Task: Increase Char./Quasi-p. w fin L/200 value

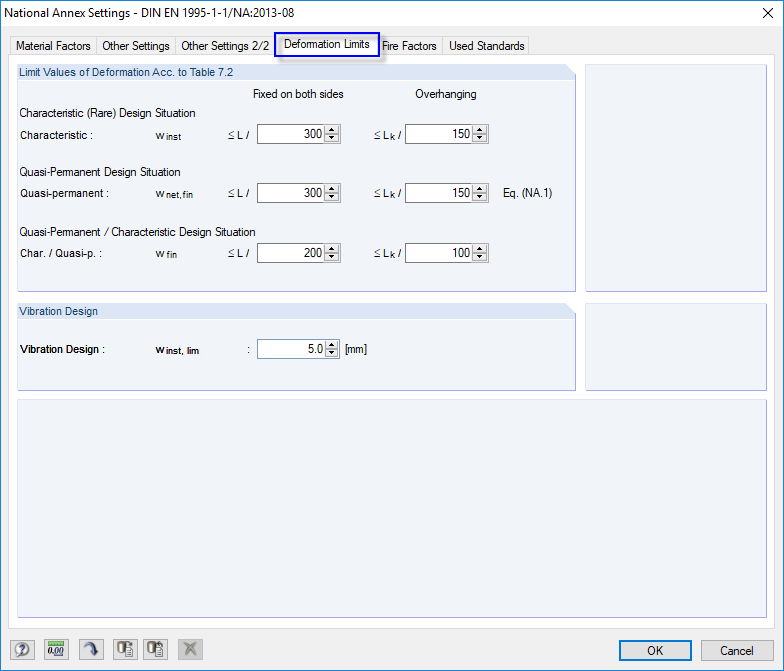Action: pyautogui.click(x=332, y=249)
